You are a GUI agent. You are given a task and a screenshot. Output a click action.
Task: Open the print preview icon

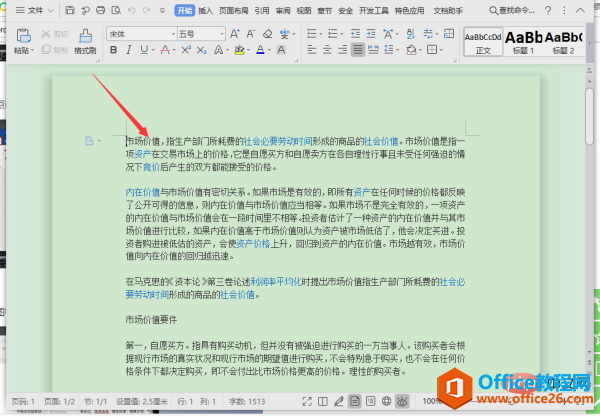116,10
